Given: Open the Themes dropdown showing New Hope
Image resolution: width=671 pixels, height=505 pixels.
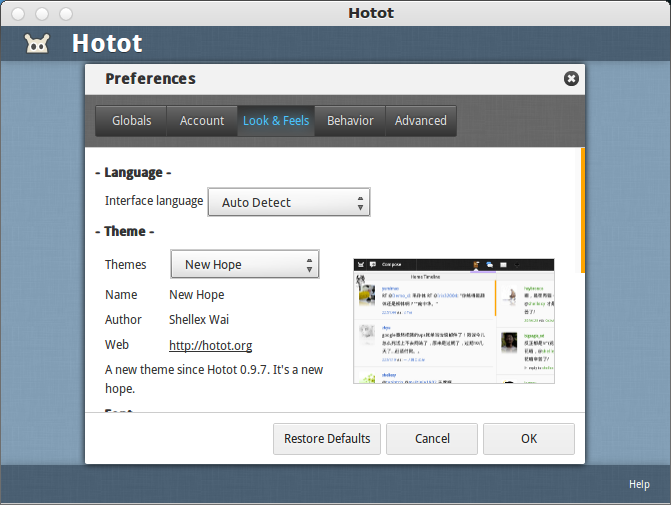Looking at the screenshot, I should (x=245, y=265).
